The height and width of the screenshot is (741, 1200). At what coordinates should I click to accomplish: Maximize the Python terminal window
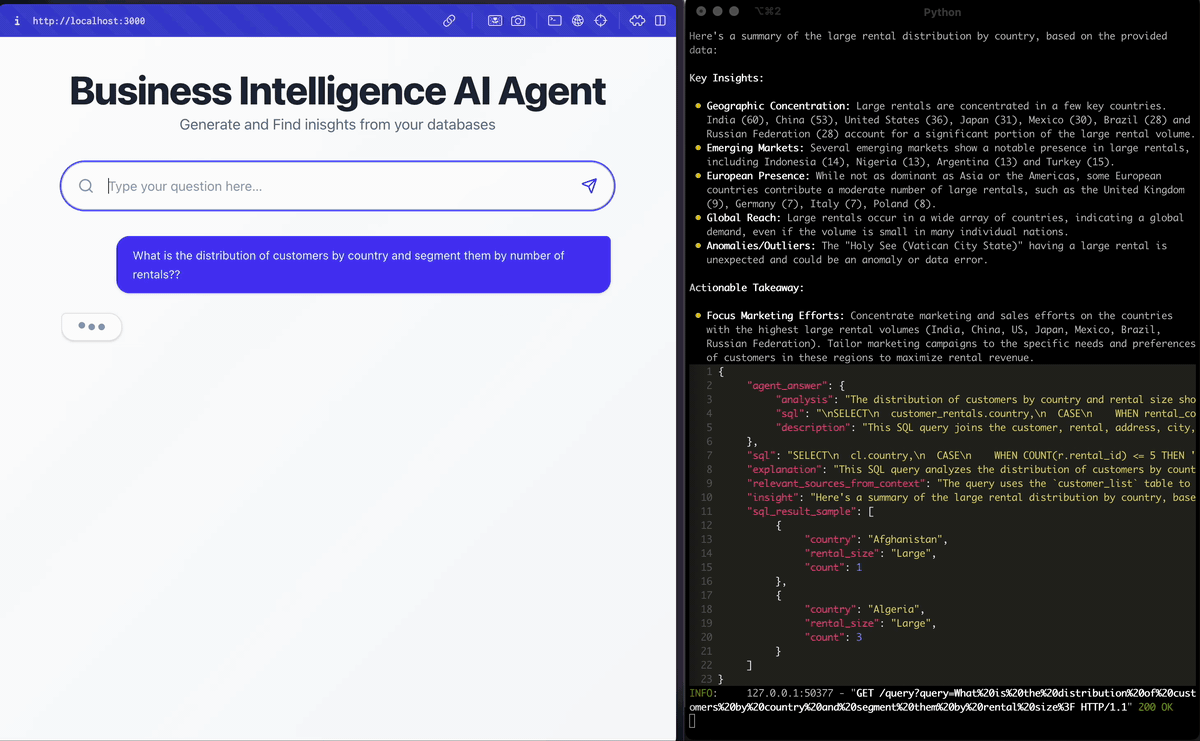point(734,12)
